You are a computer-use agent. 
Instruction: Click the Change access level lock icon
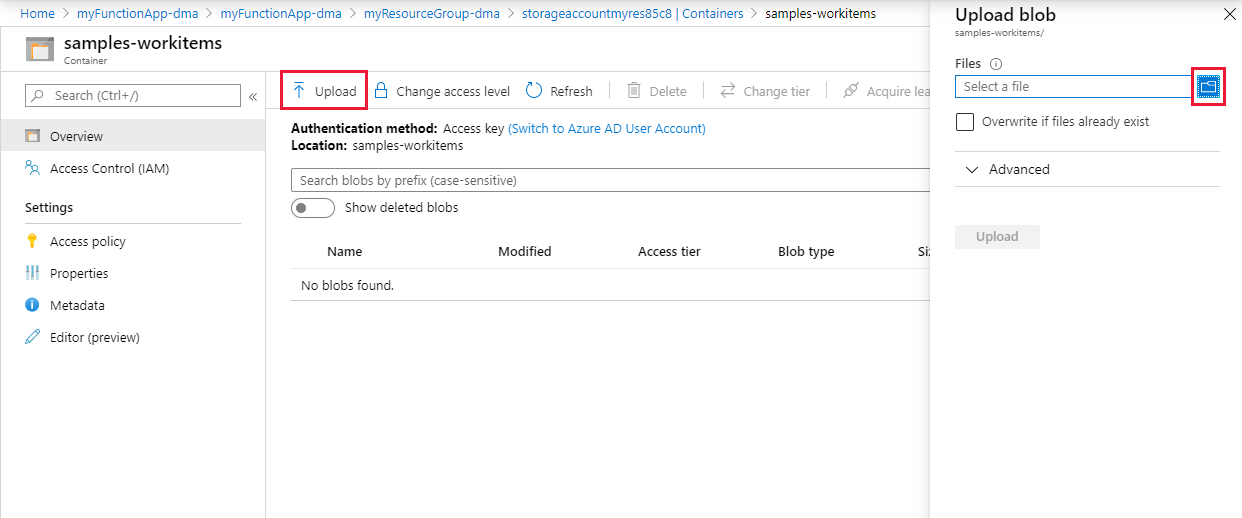(381, 91)
